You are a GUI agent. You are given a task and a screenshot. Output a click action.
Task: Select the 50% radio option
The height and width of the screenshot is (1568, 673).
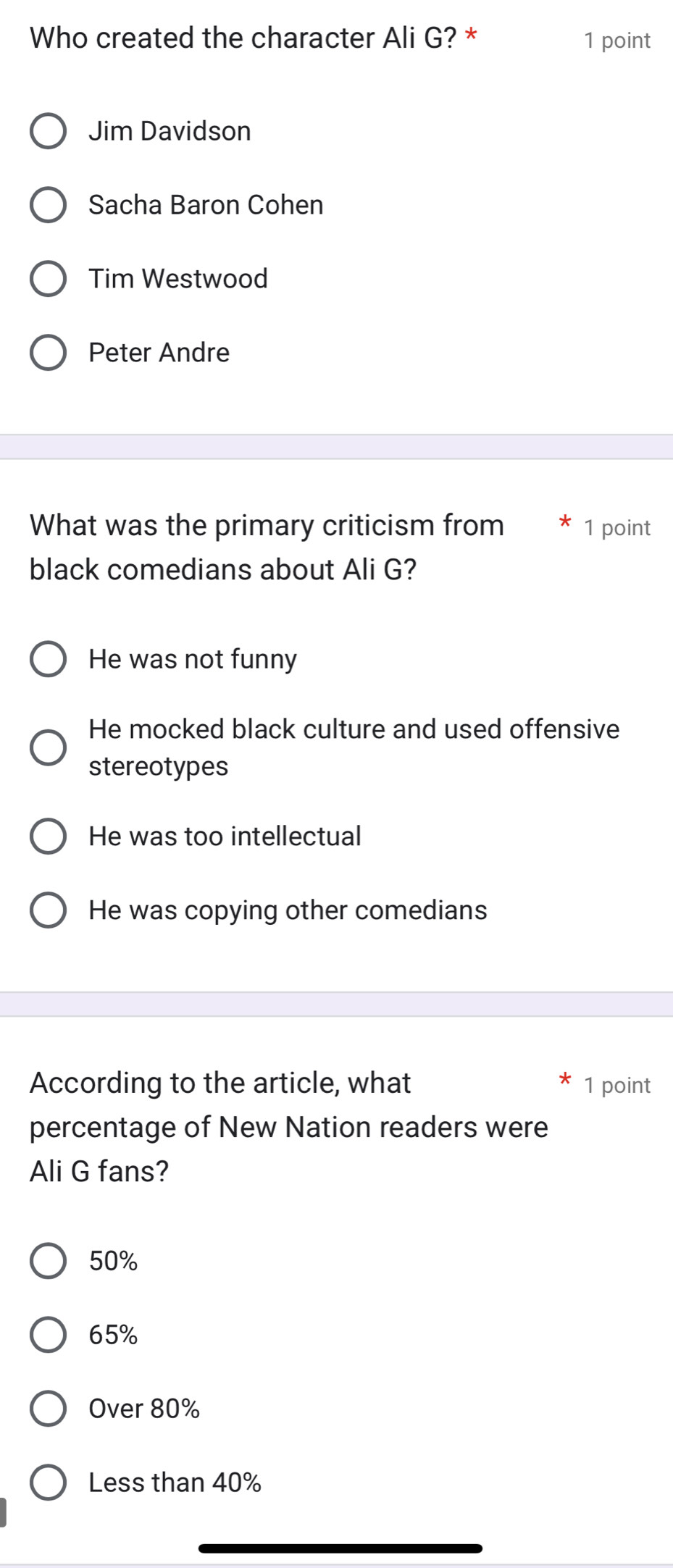click(48, 1261)
